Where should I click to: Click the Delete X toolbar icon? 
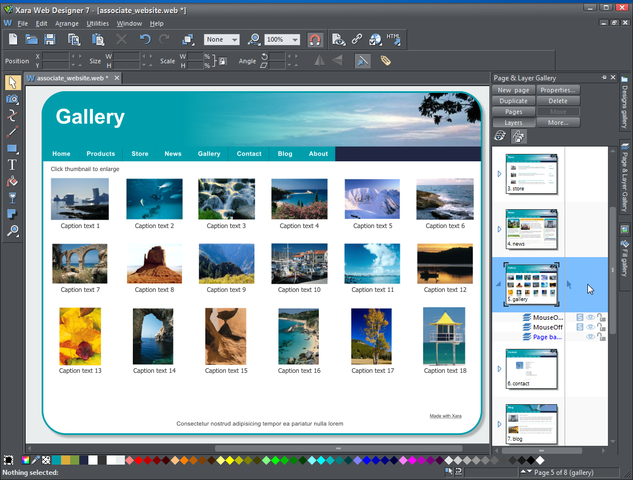(122, 39)
